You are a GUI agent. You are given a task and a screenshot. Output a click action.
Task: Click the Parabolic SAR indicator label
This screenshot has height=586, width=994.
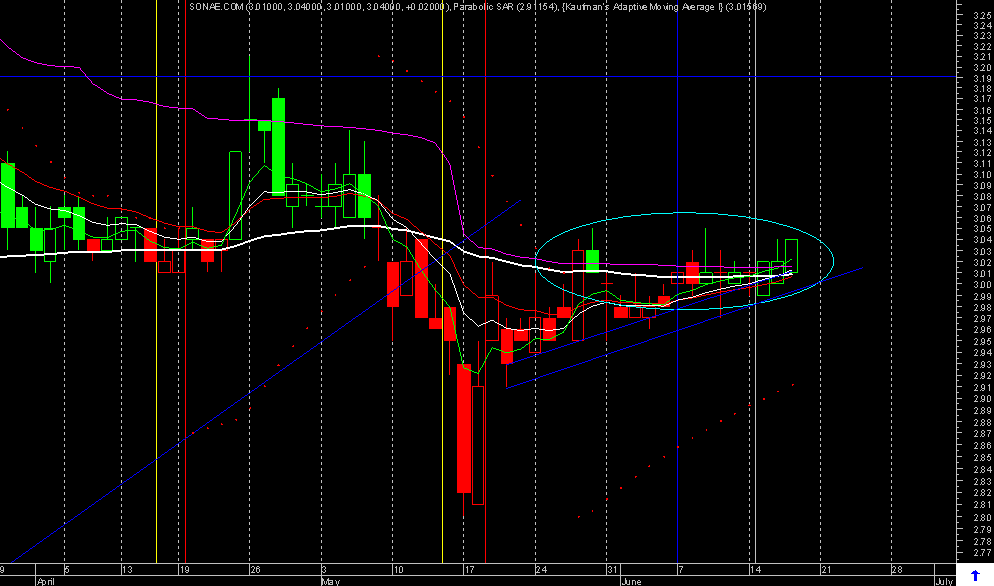482,7
